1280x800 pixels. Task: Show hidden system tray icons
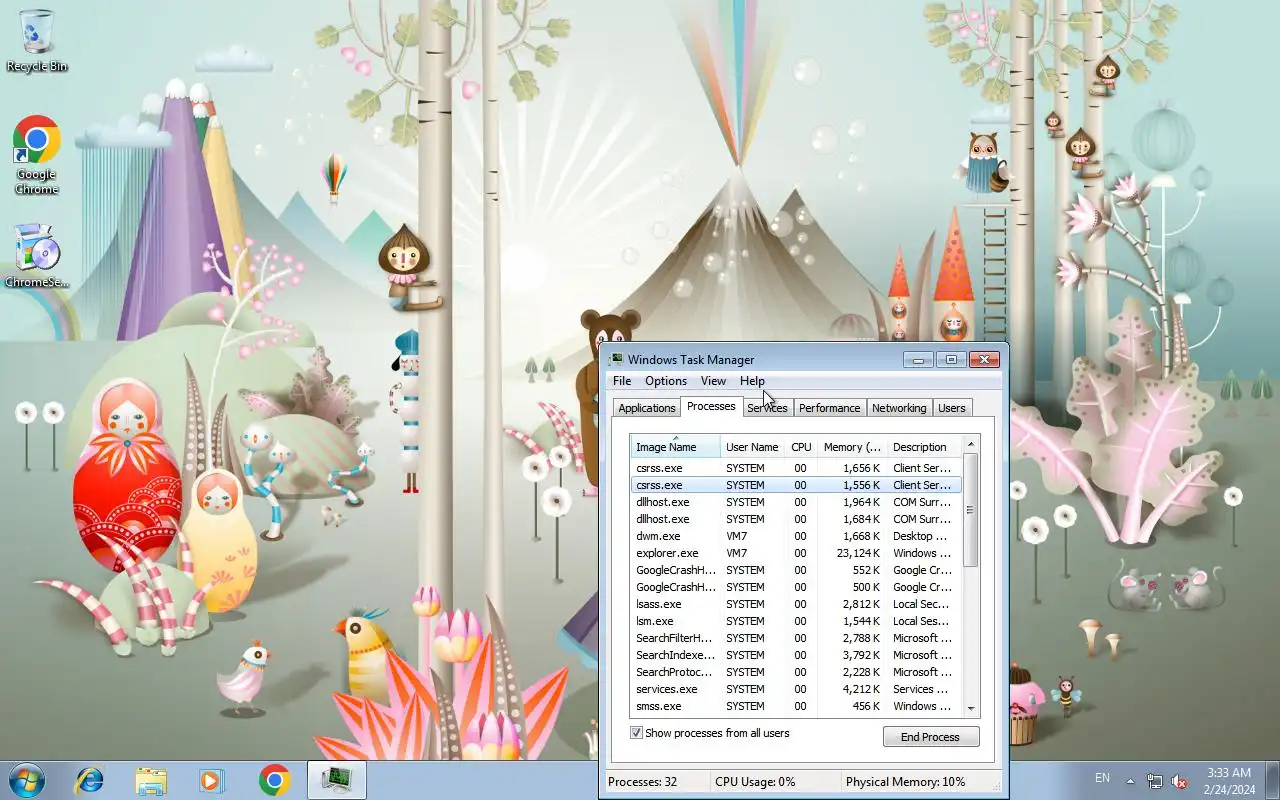(x=1130, y=781)
